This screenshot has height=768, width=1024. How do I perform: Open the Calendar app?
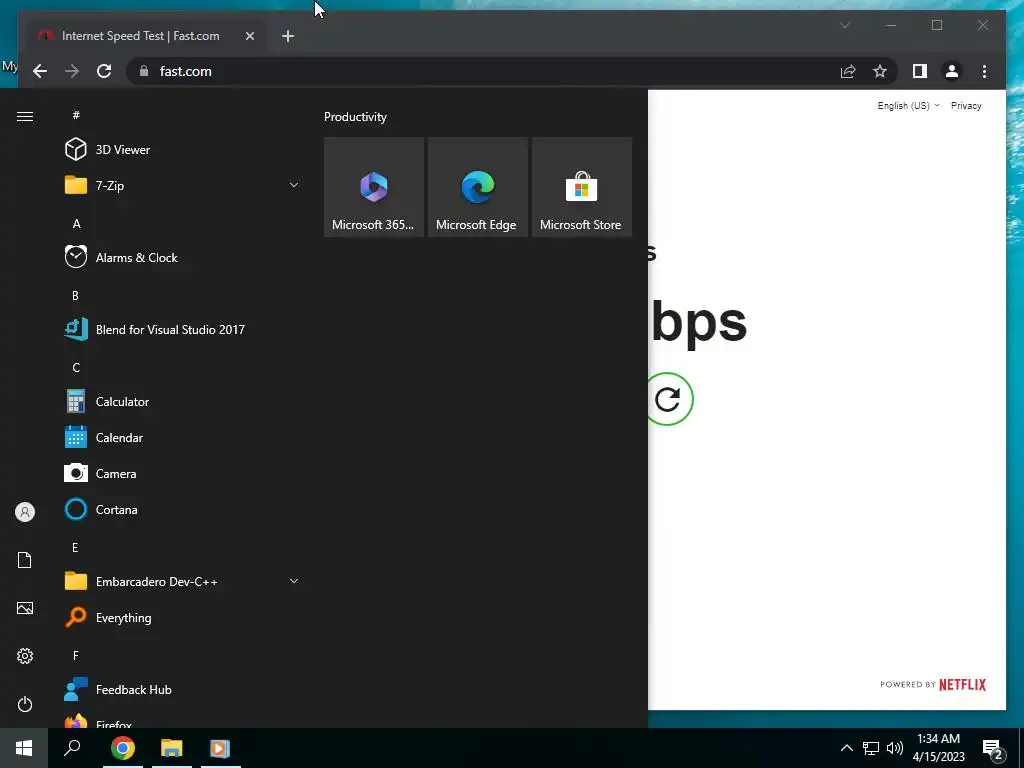tap(182, 438)
